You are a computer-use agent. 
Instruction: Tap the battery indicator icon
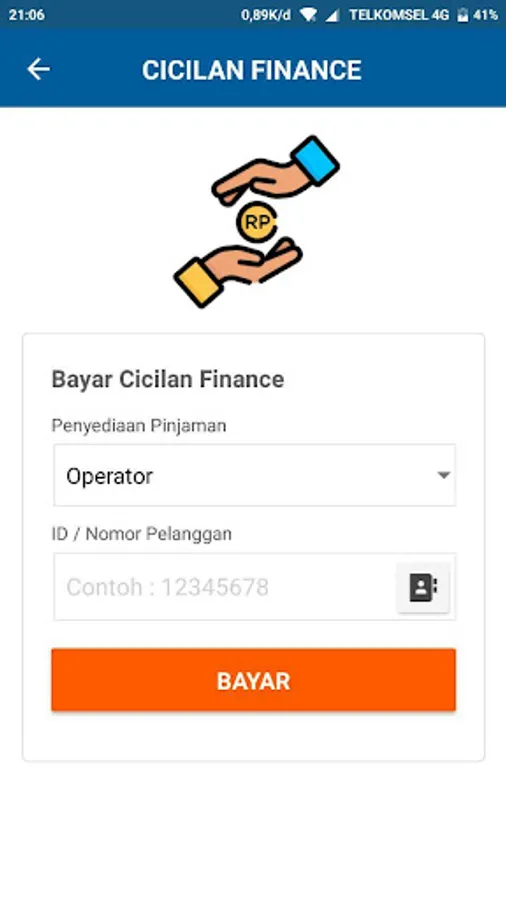(462, 15)
